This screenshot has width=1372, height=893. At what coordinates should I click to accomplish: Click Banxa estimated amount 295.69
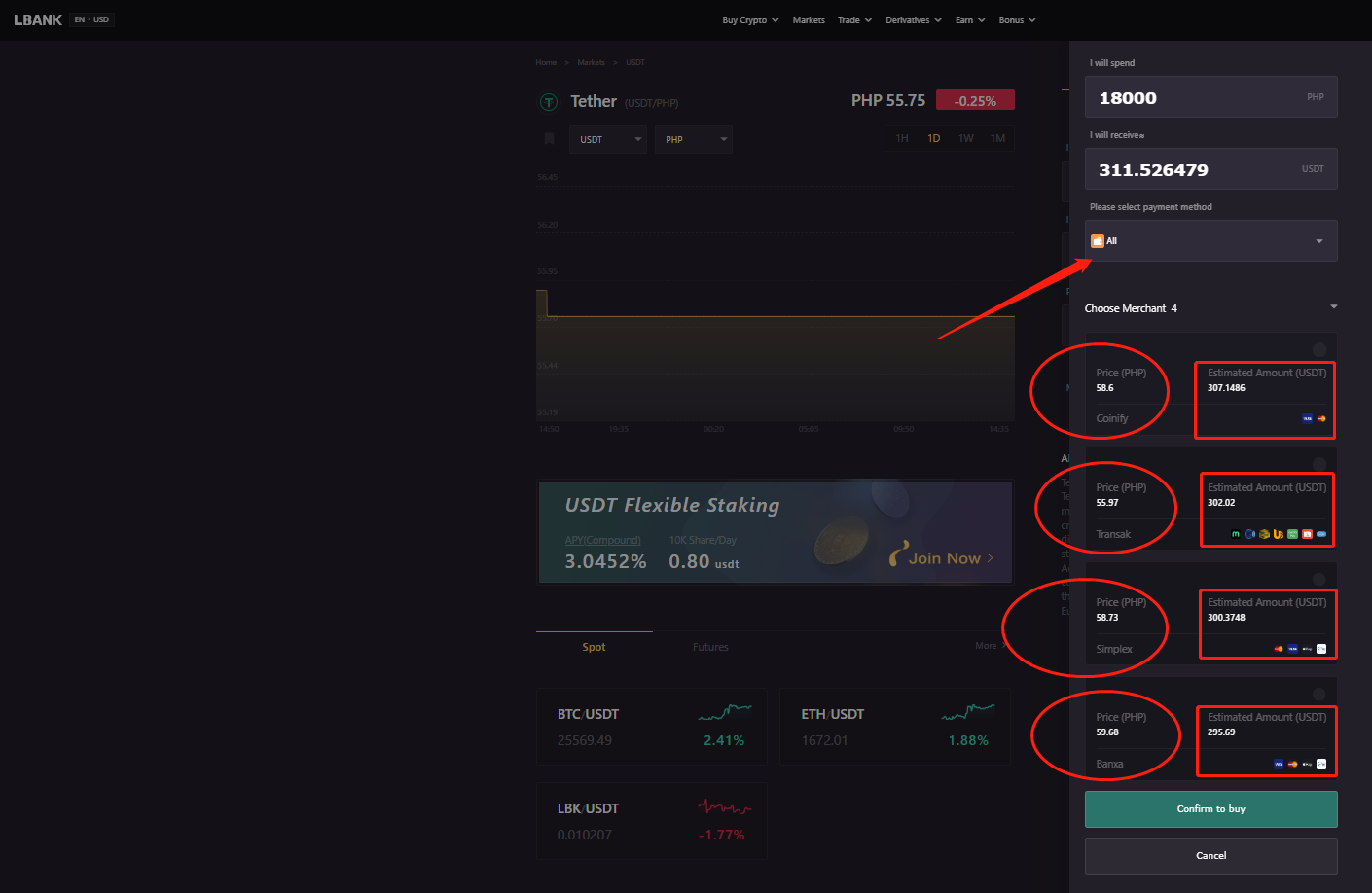pyautogui.click(x=1221, y=732)
